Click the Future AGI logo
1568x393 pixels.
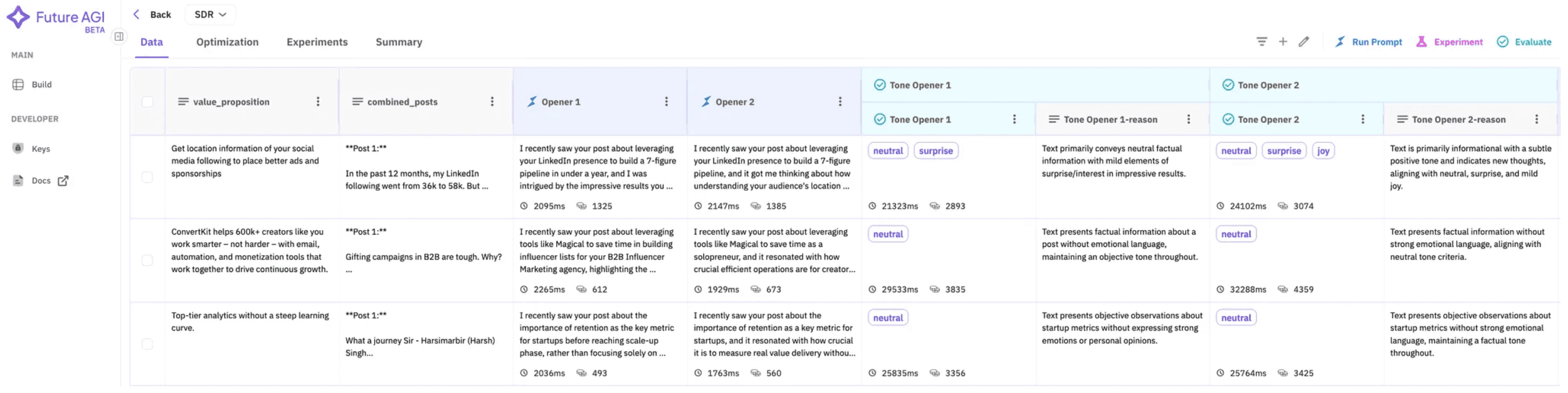[x=56, y=18]
